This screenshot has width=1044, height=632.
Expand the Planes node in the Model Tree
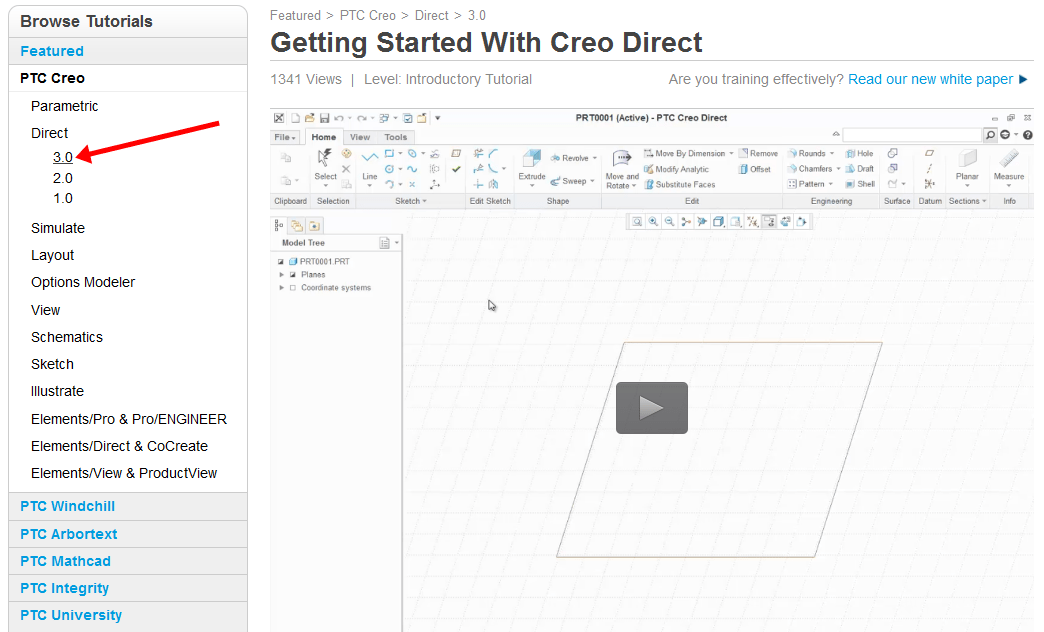click(x=282, y=274)
